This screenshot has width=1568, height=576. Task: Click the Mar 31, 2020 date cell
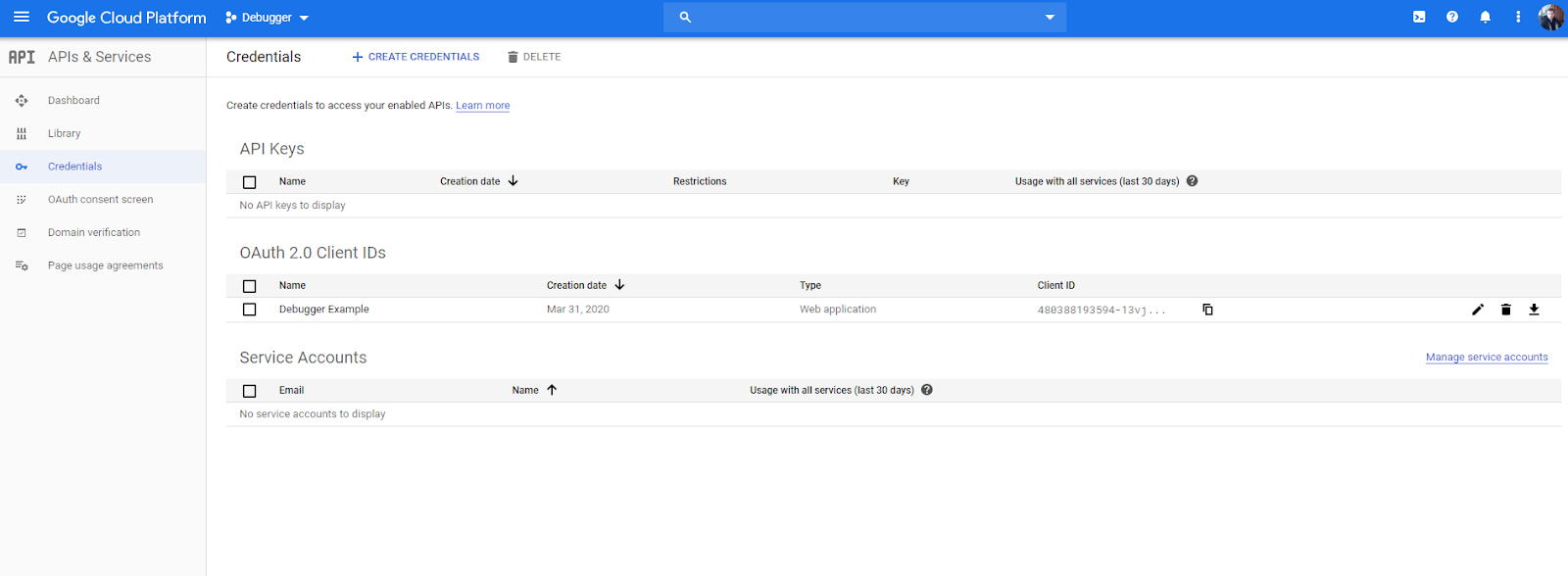click(578, 310)
